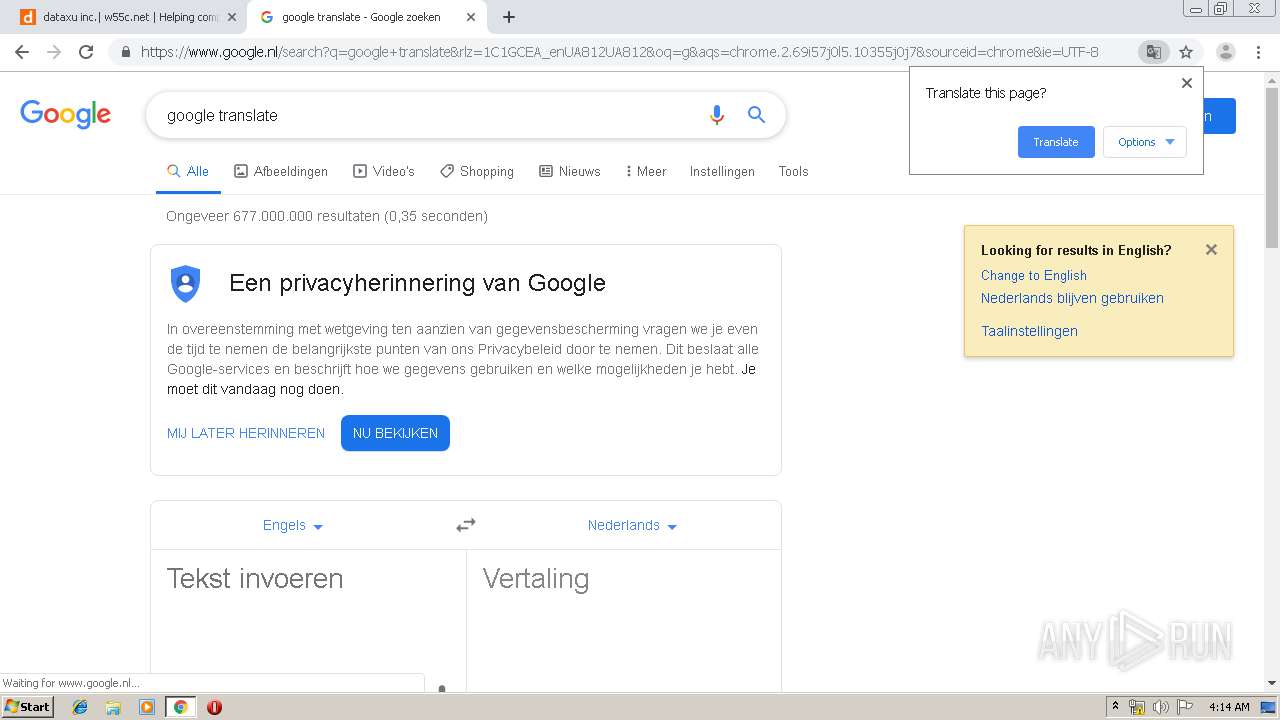The width and height of the screenshot is (1280, 720).
Task: Open the Nederlands target language dropdown
Action: tap(632, 525)
